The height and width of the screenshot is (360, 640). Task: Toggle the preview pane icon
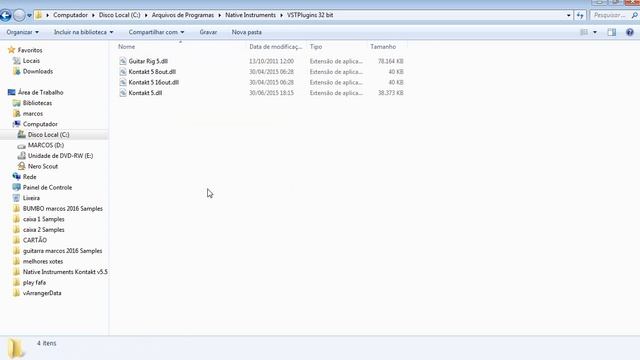[611, 32]
